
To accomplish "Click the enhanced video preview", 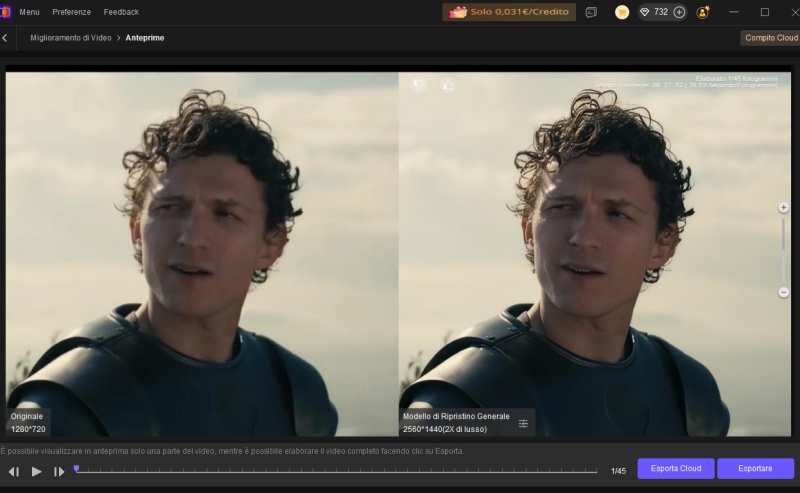I will point(595,254).
